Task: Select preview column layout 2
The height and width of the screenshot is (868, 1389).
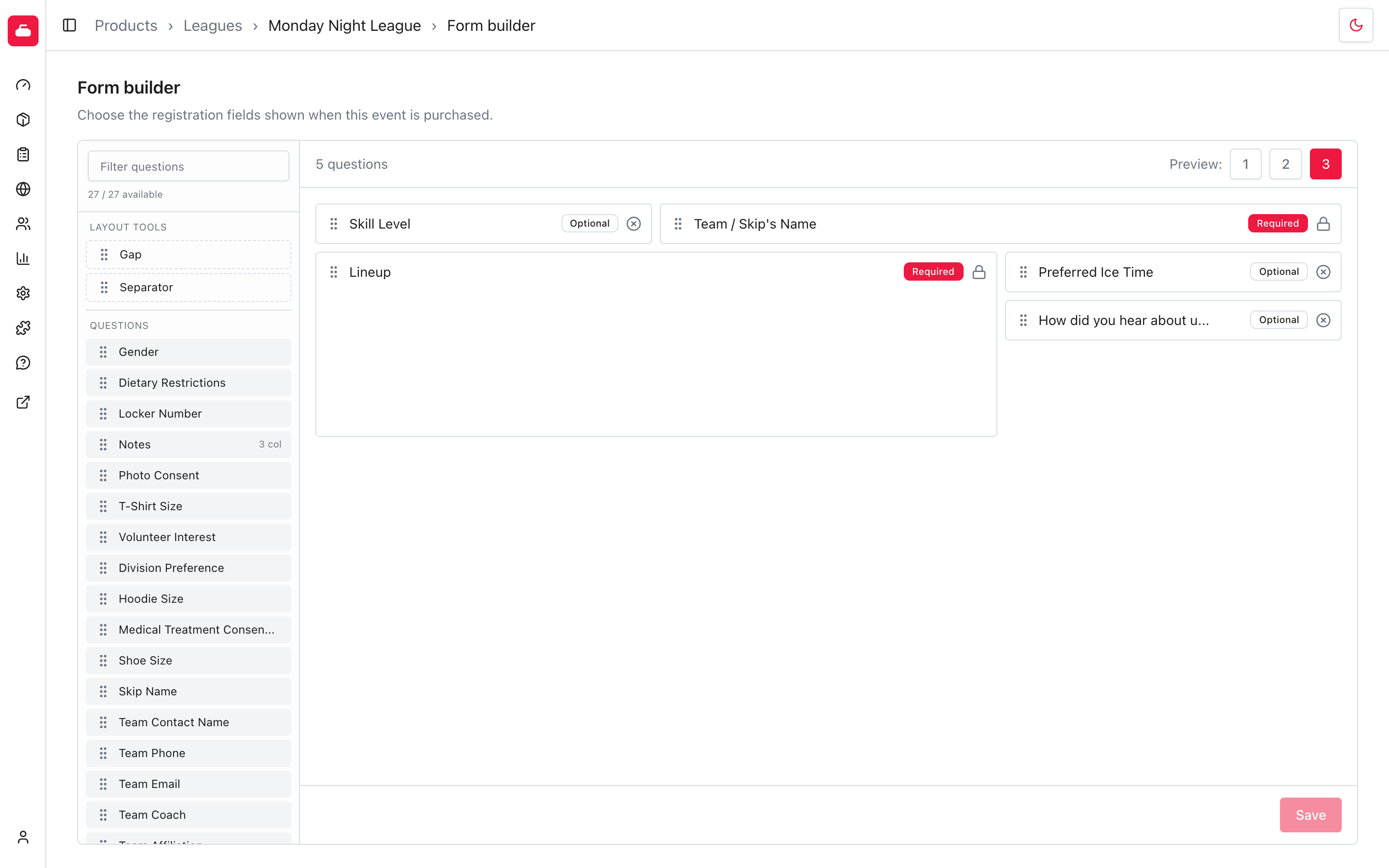Action: tap(1286, 164)
